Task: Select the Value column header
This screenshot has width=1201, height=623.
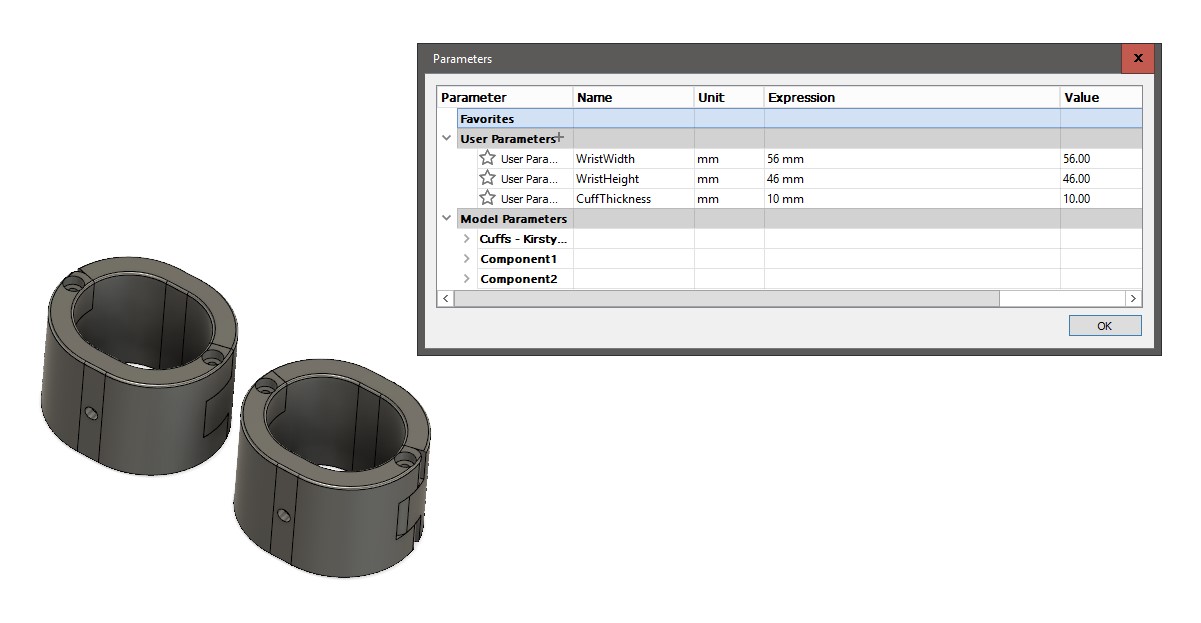Action: pos(1101,98)
